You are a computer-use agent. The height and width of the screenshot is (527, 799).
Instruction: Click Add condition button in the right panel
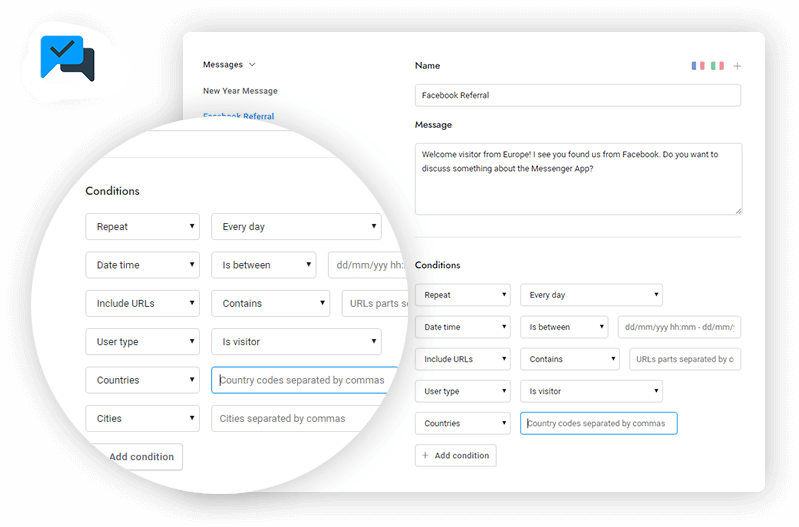455,455
